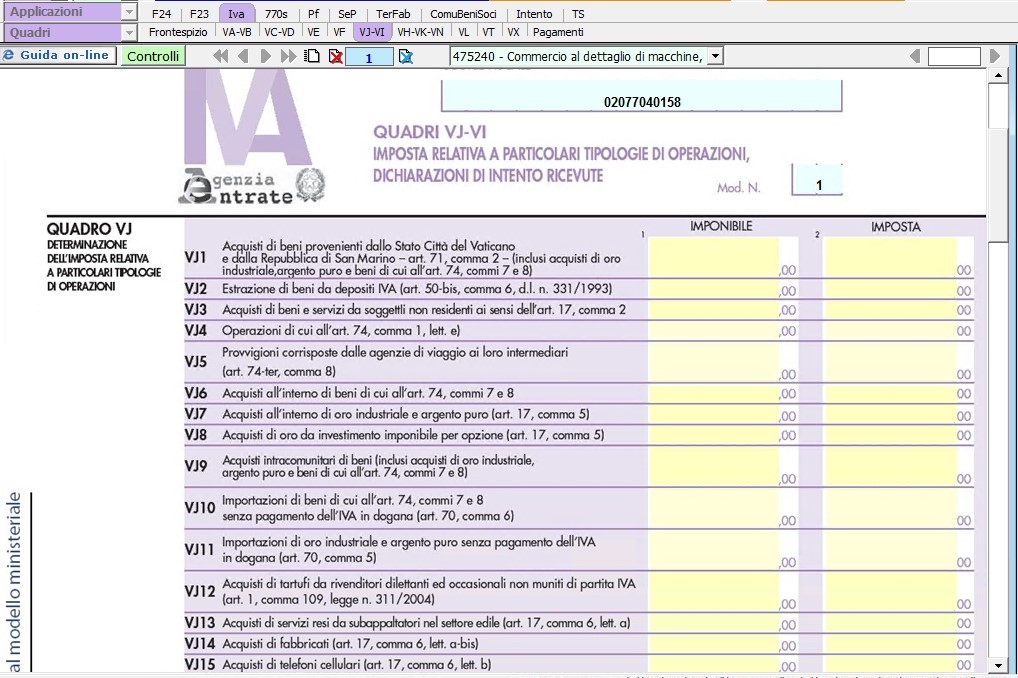This screenshot has width=1018, height=678.
Task: Click the blue X page icon beside the module number
Action: pyautogui.click(x=406, y=56)
